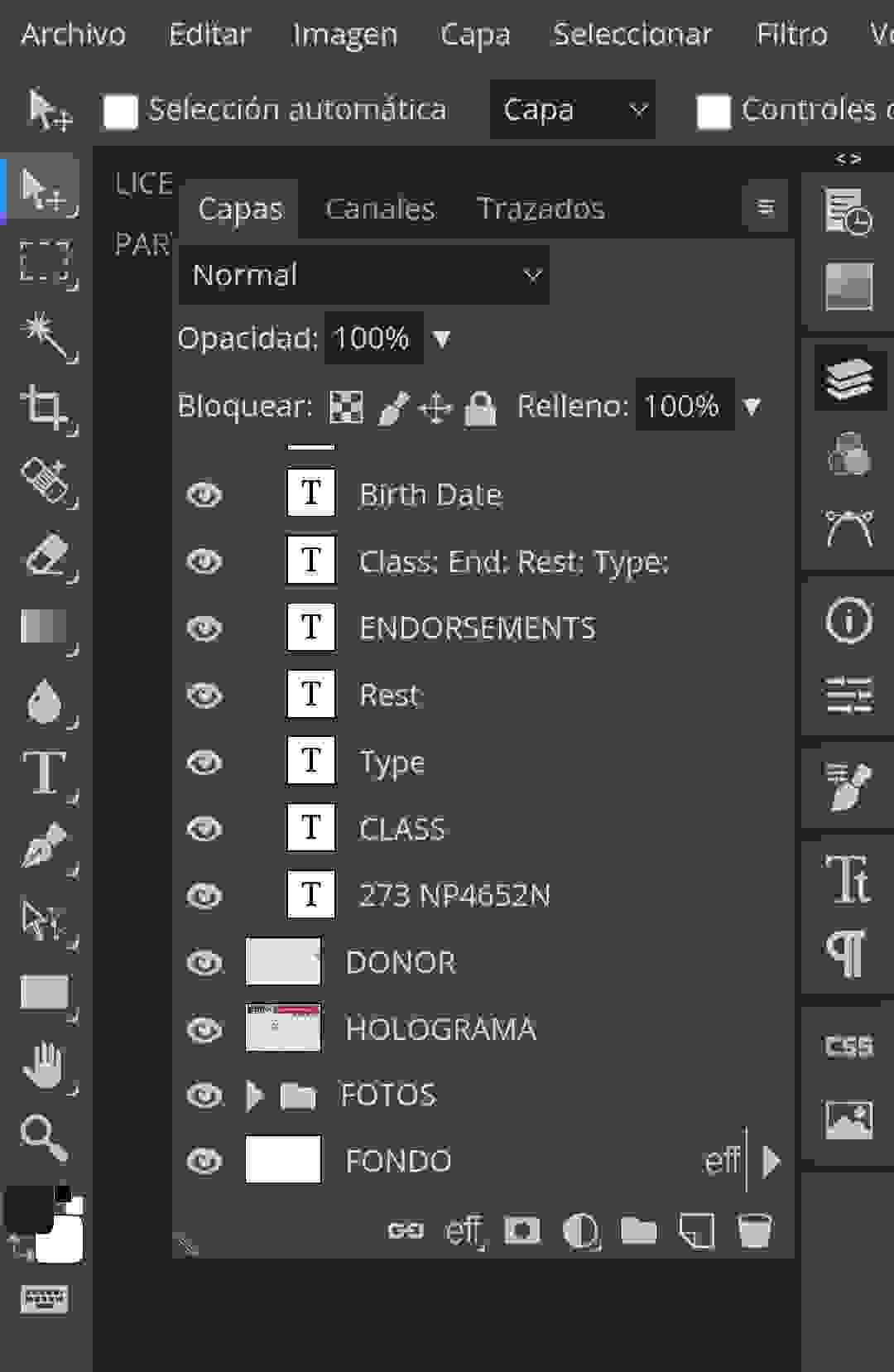
Task: Expand the FOTOS folder
Action: click(255, 1095)
